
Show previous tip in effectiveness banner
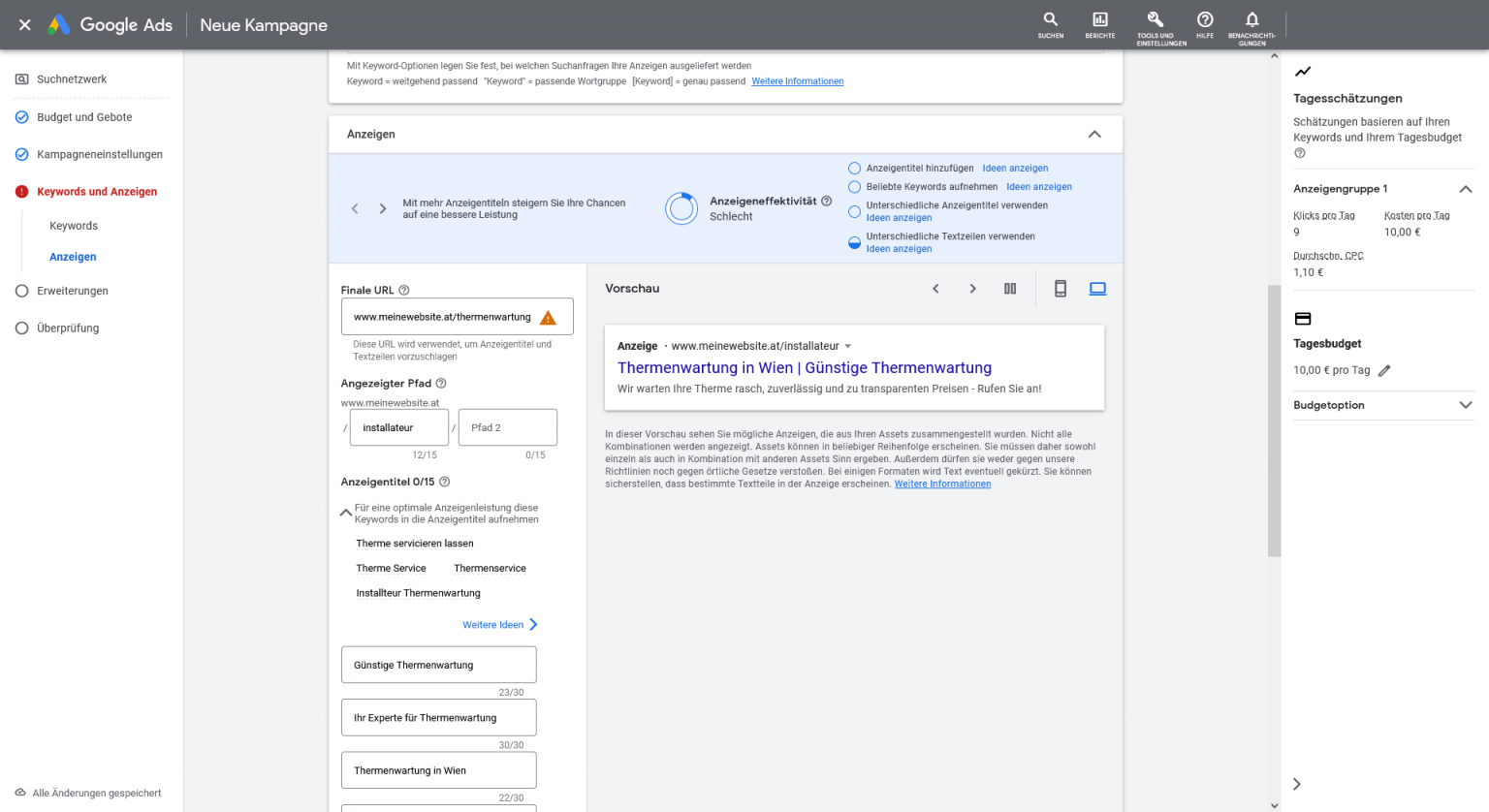[x=355, y=208]
